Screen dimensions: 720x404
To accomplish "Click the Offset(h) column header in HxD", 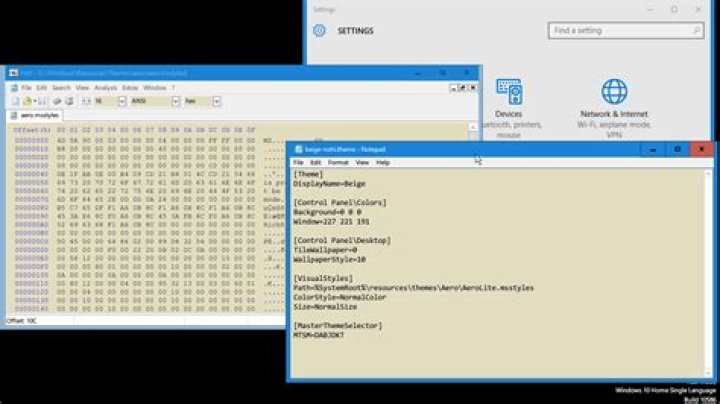I will [32, 130].
